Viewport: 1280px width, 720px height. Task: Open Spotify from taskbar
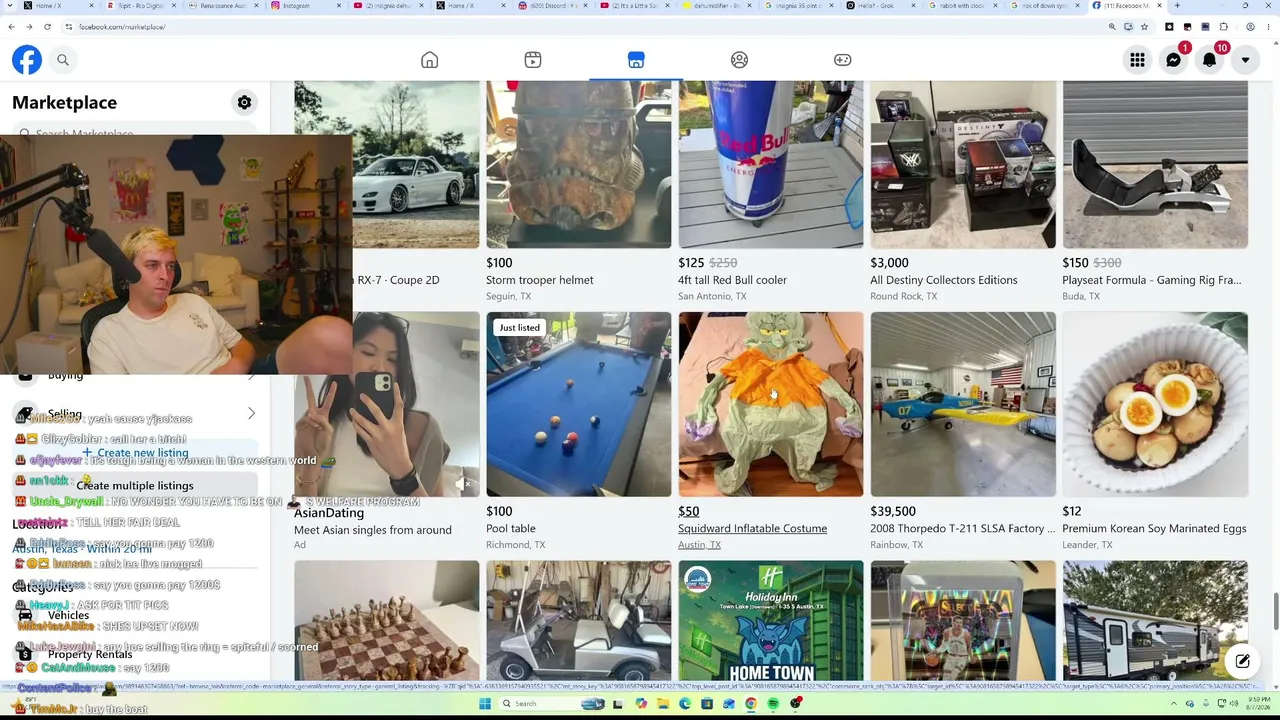[773, 704]
